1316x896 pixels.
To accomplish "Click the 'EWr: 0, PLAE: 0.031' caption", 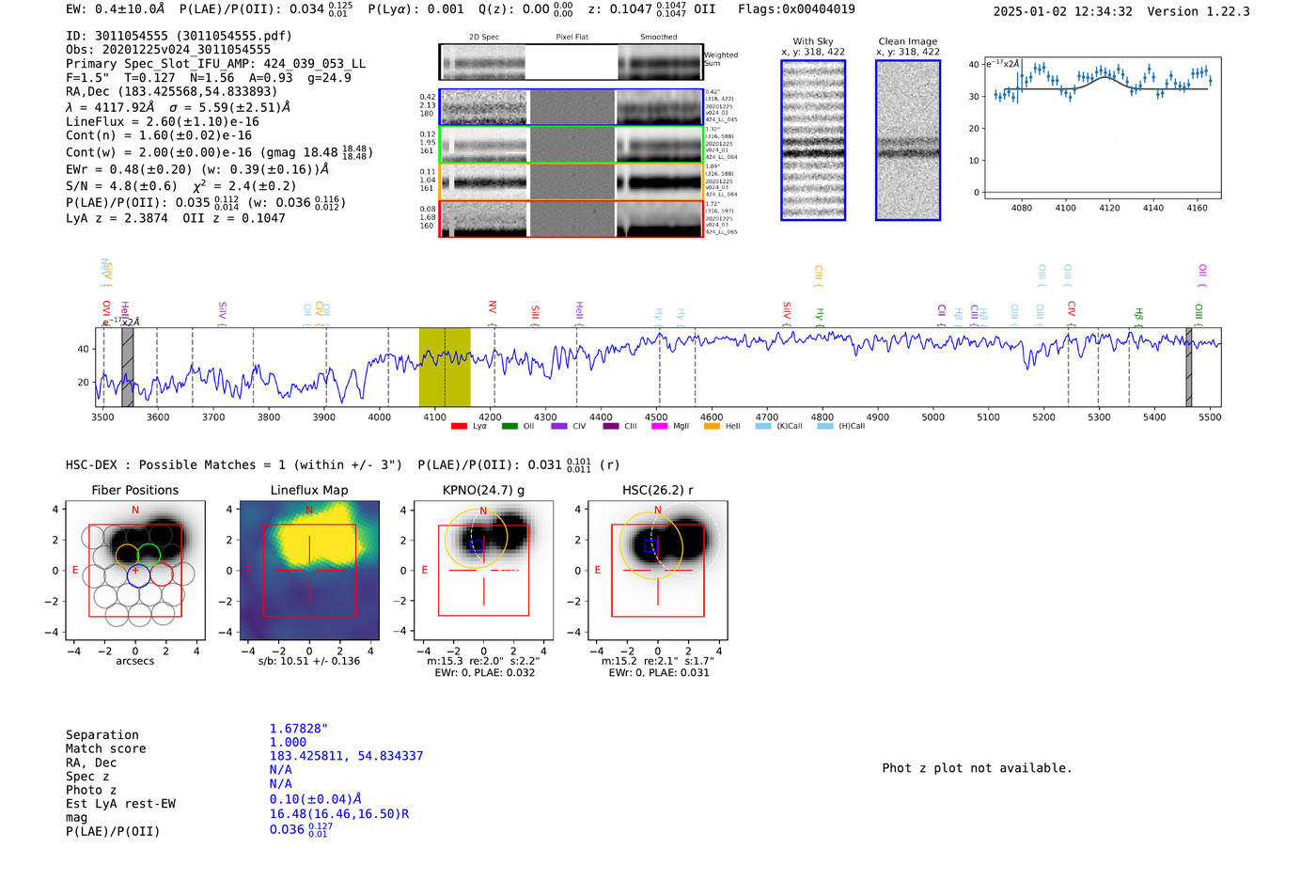I will coord(659,672).
